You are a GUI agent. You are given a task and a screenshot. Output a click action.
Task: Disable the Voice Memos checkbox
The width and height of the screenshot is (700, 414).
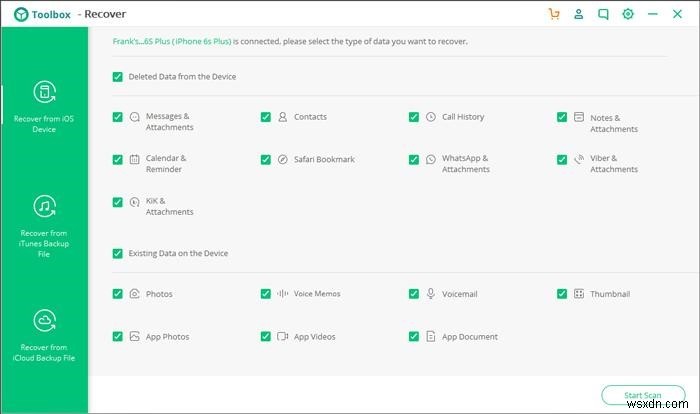(266, 294)
